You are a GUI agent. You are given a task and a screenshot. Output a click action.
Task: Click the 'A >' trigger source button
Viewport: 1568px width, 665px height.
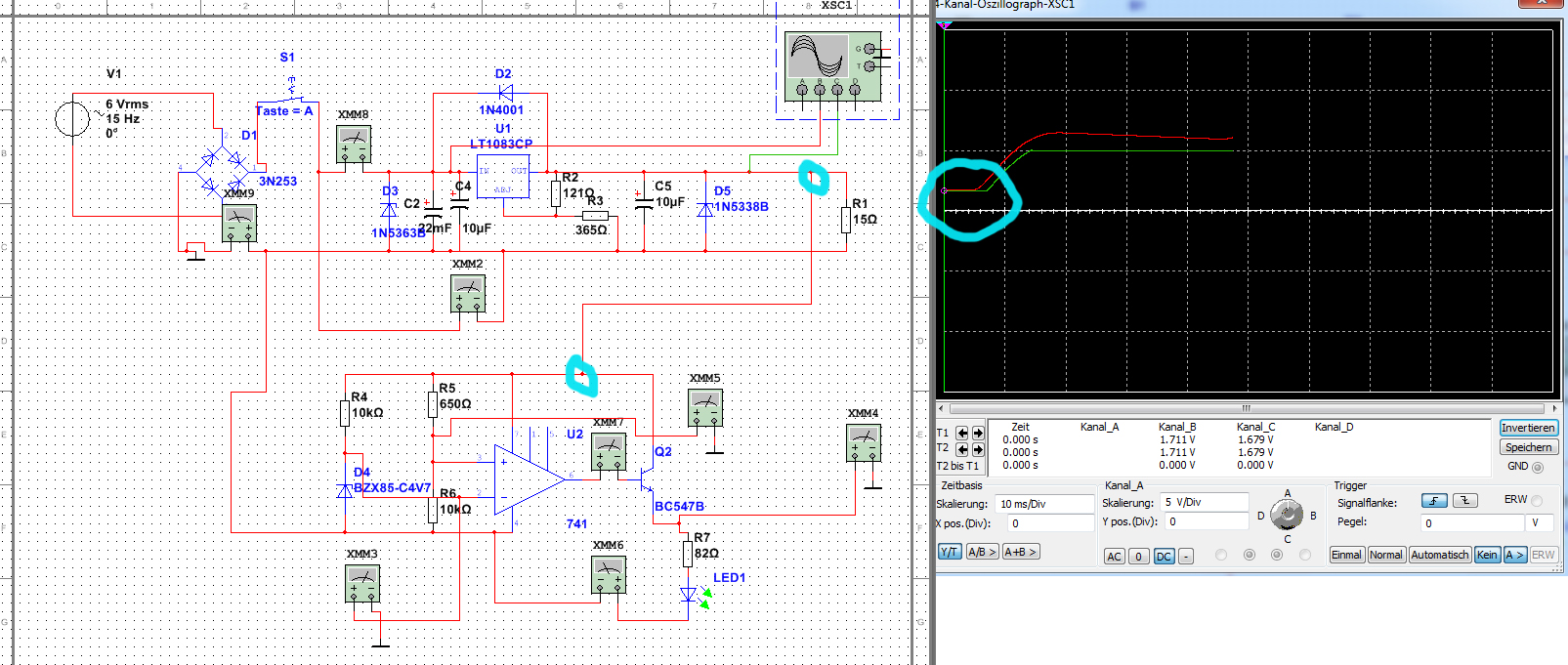[1514, 555]
